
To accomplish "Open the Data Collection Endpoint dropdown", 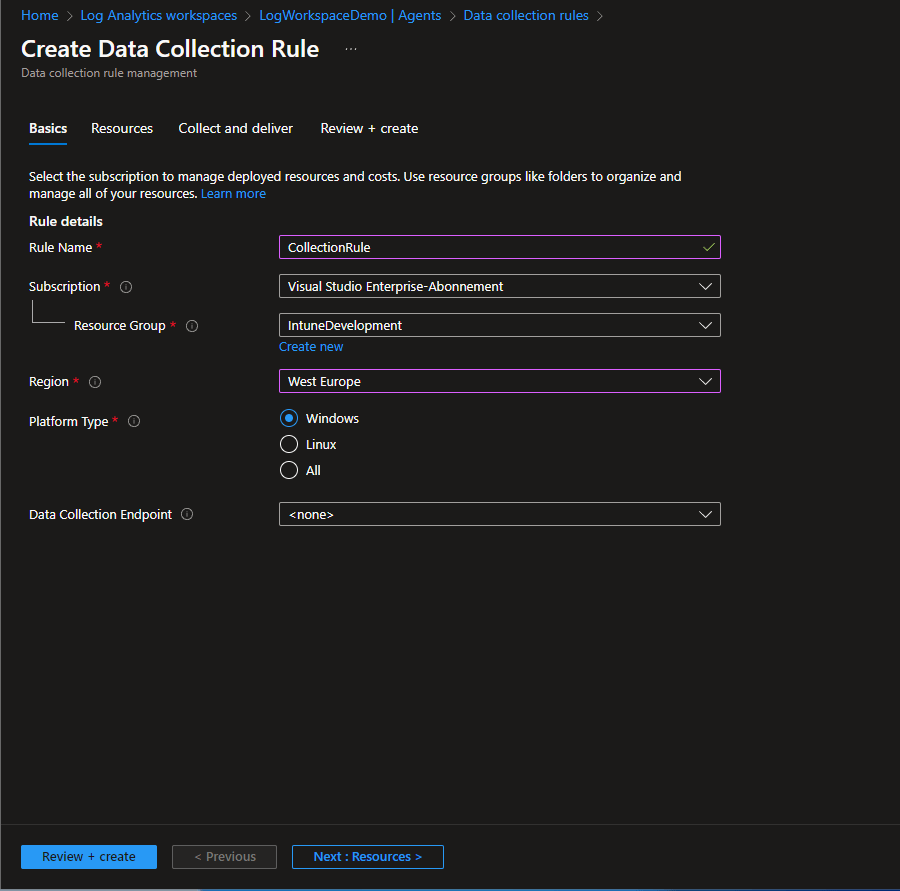I will 499,515.
